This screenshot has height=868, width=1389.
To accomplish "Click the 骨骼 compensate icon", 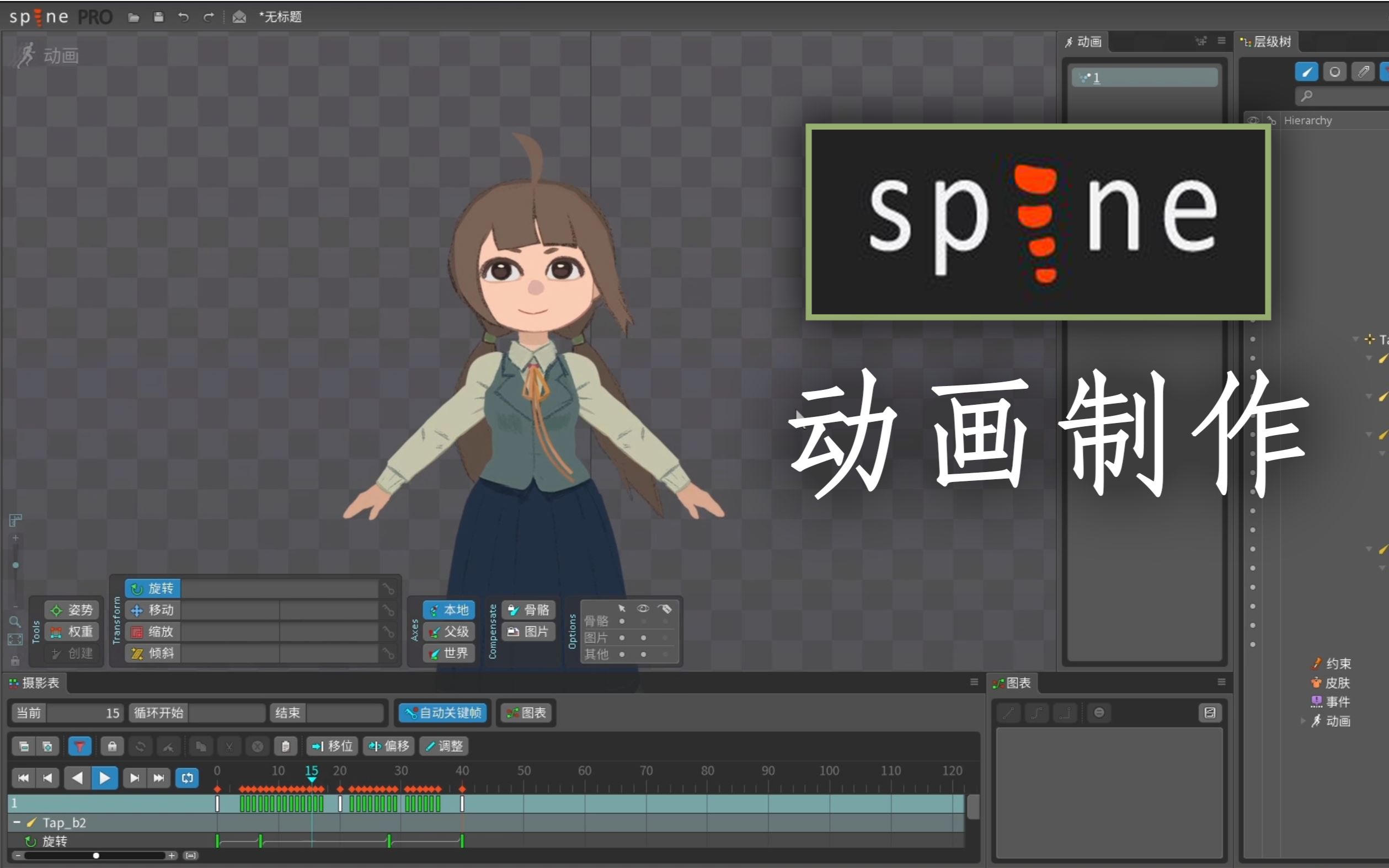I will (x=528, y=610).
